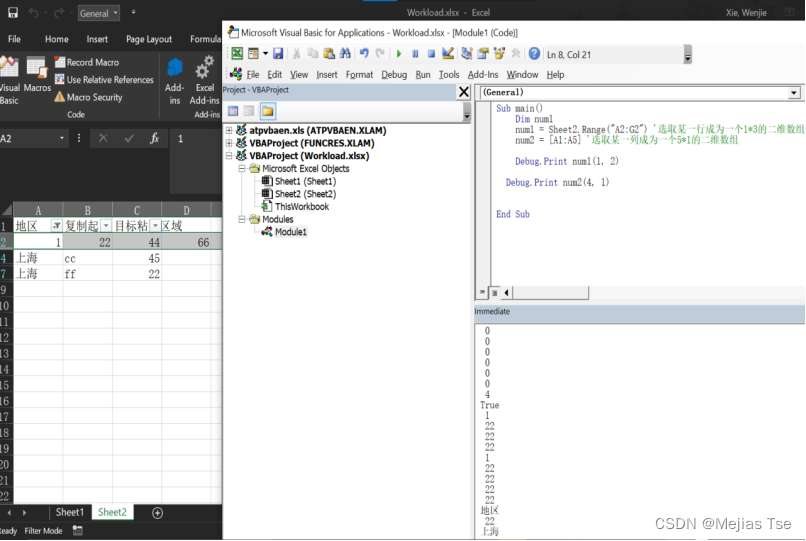The width and height of the screenshot is (806, 541).
Task: Click the Toolbox icon in VBA toolbar
Action: coord(516,53)
